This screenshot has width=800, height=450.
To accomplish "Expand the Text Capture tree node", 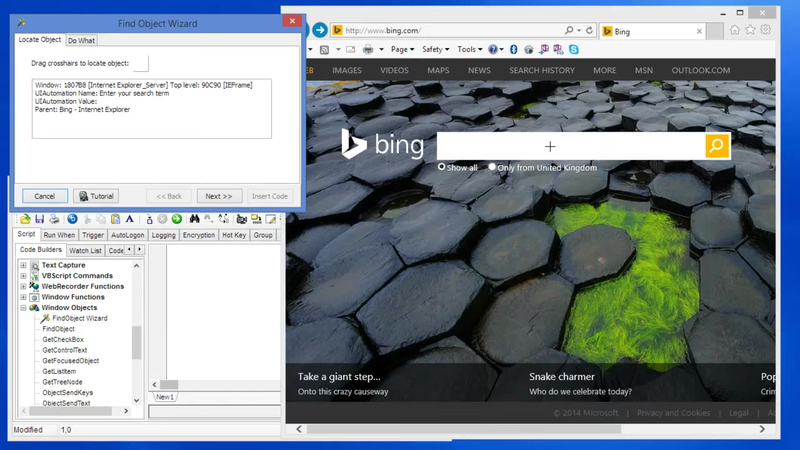I will pos(23,265).
